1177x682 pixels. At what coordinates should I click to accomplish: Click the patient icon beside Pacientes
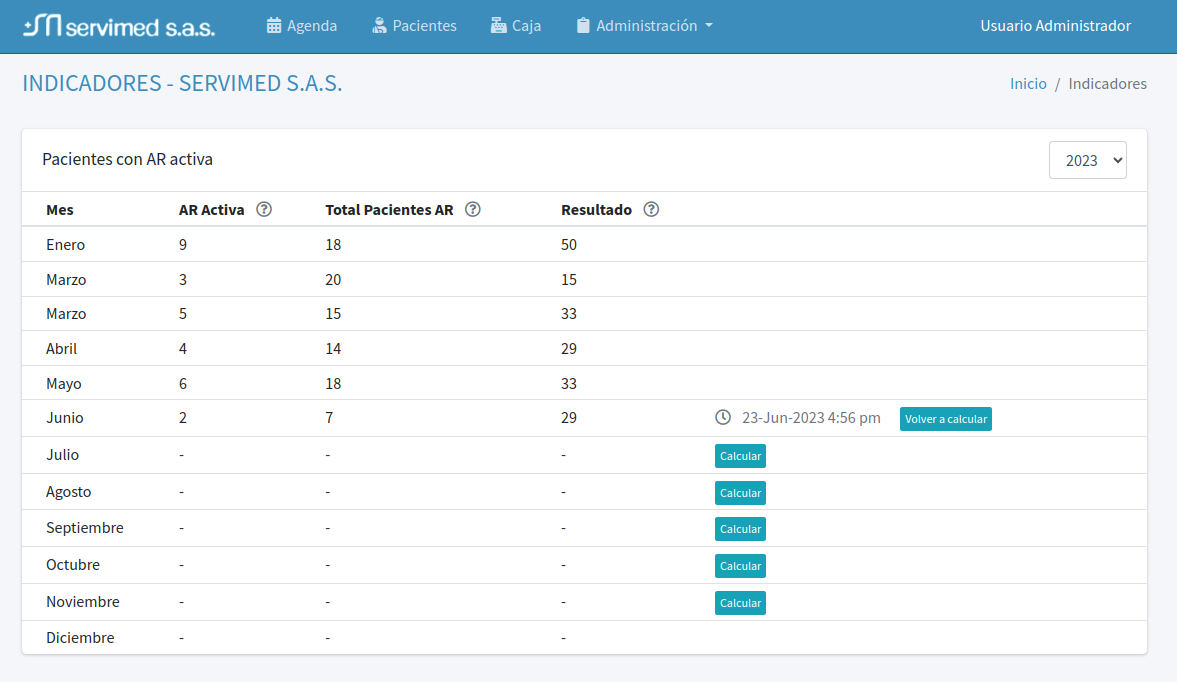(x=379, y=26)
